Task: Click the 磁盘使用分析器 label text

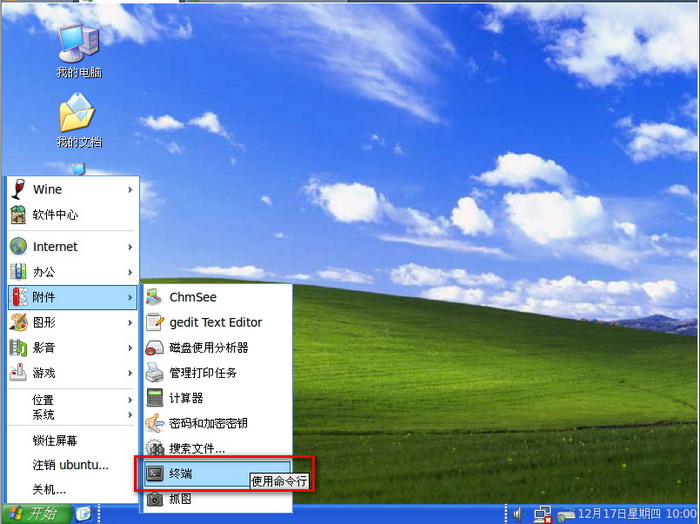Action: point(208,348)
